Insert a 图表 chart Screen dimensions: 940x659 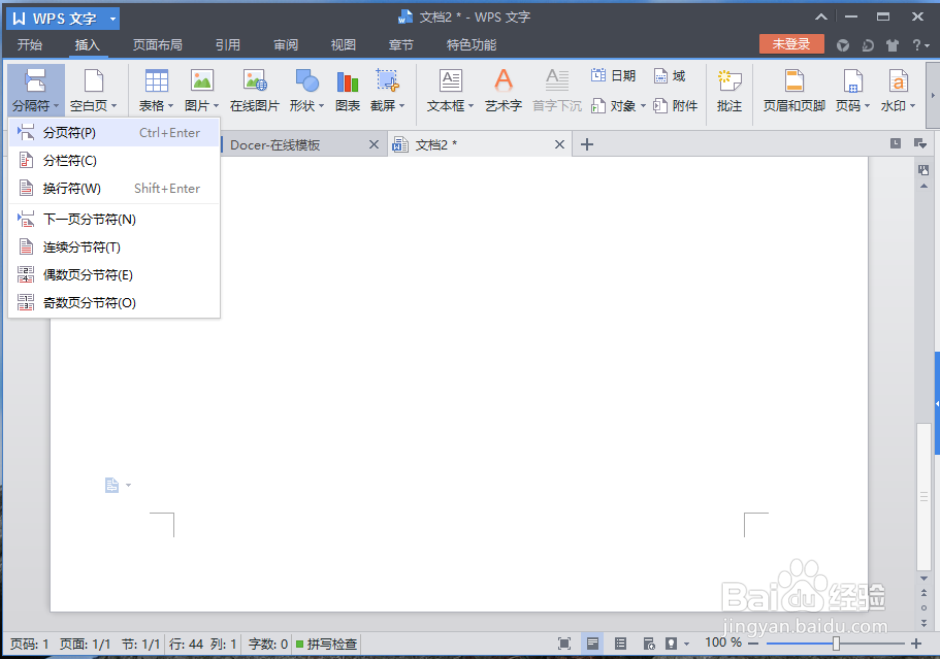pos(348,90)
